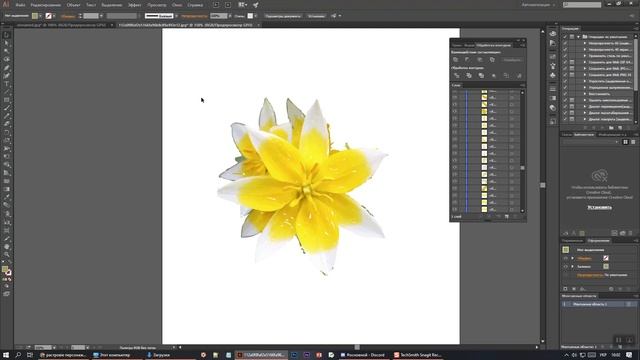Open the Редактирование menu
The width and height of the screenshot is (640, 360).
tap(46, 5)
